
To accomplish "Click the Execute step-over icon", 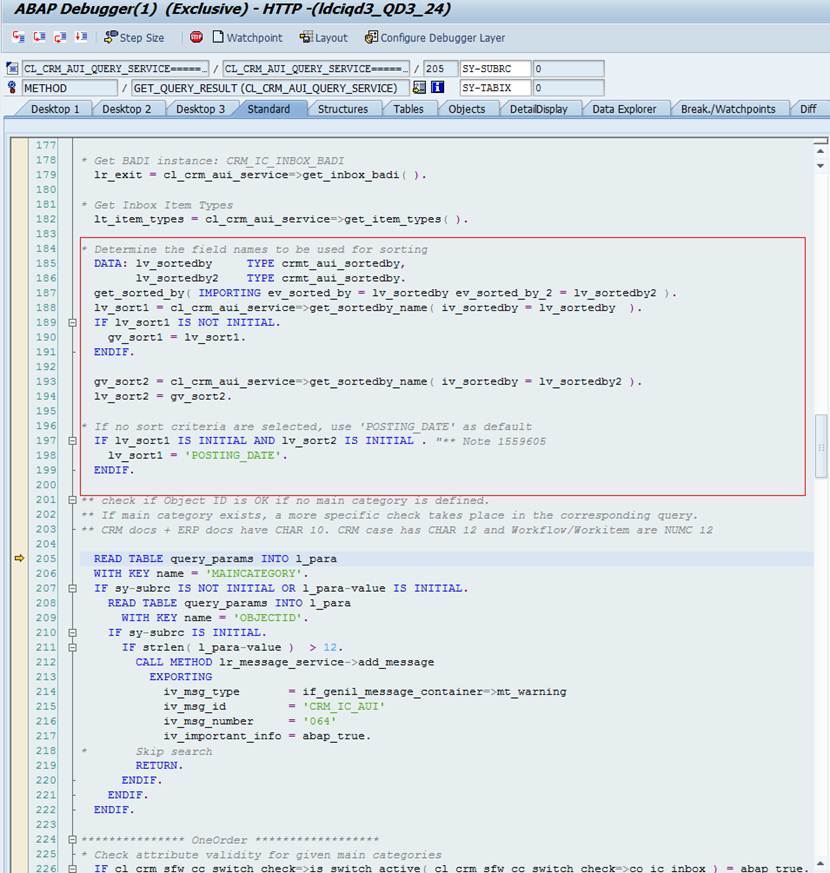I will pyautogui.click(x=39, y=37).
